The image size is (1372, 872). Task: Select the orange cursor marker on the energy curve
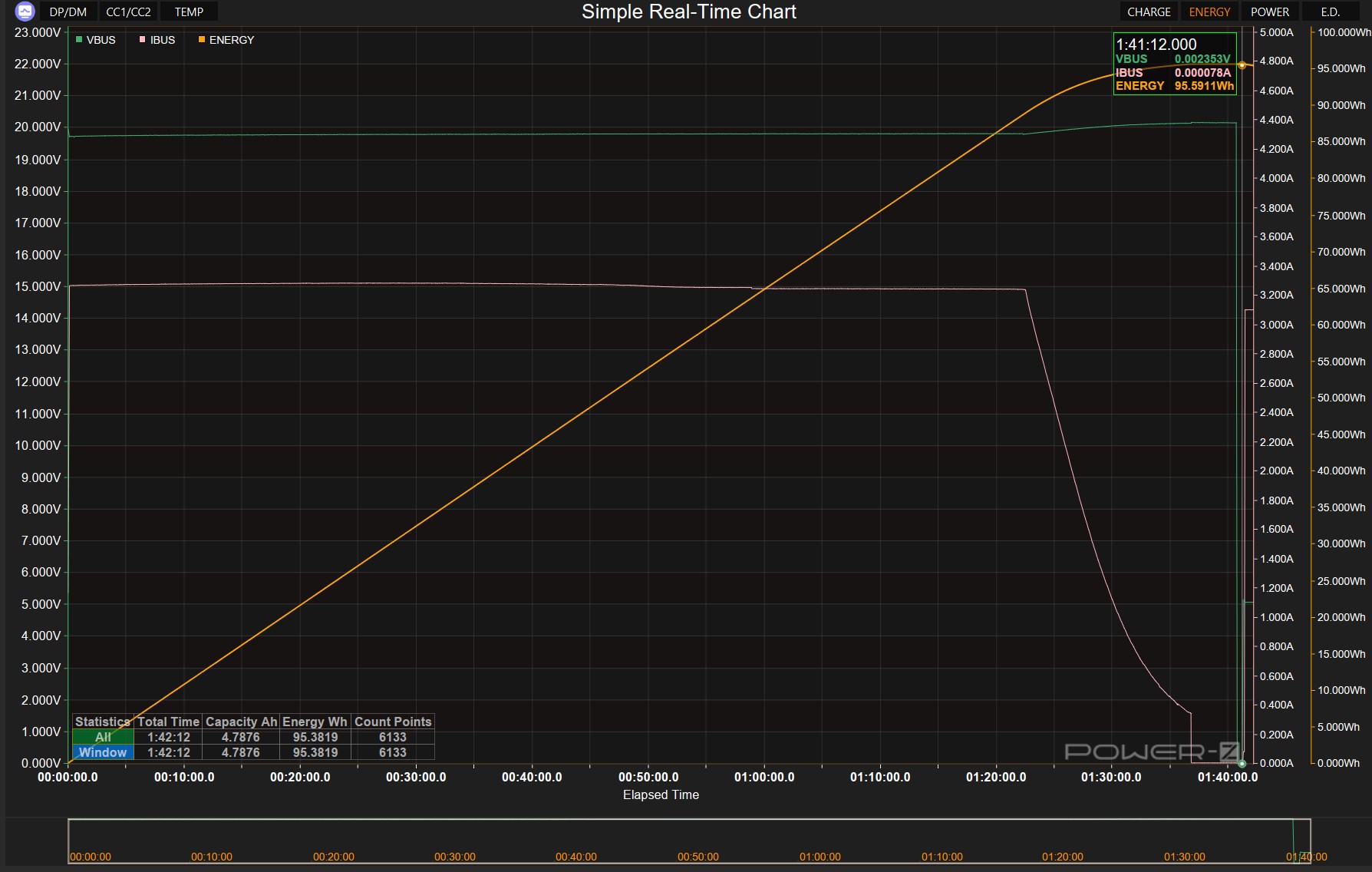(x=1242, y=65)
